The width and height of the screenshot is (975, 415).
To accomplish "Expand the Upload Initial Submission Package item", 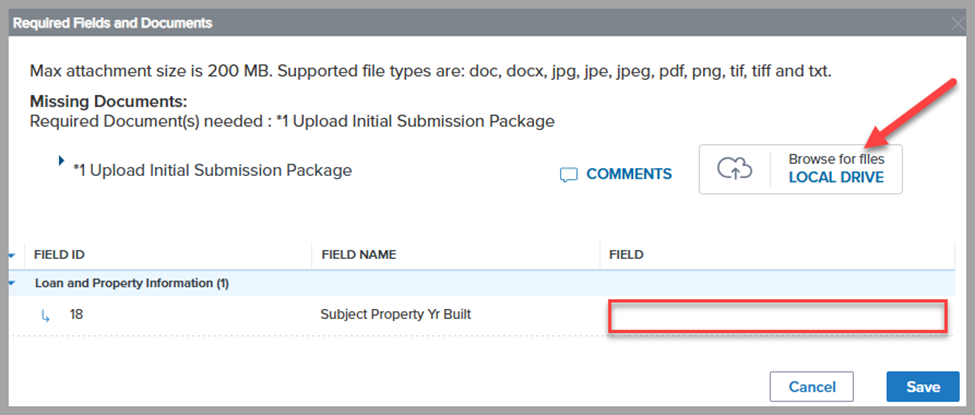I will coord(62,160).
